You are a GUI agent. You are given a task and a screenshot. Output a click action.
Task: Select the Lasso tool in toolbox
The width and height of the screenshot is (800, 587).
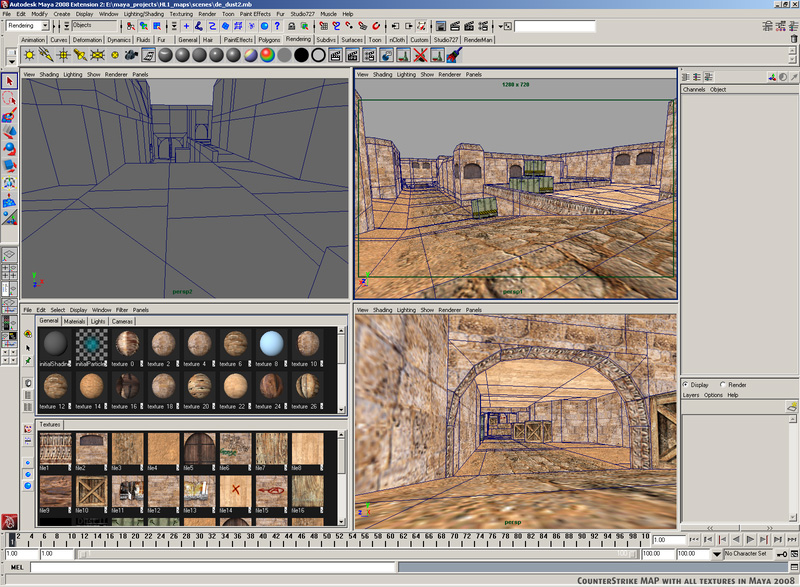(x=10, y=98)
